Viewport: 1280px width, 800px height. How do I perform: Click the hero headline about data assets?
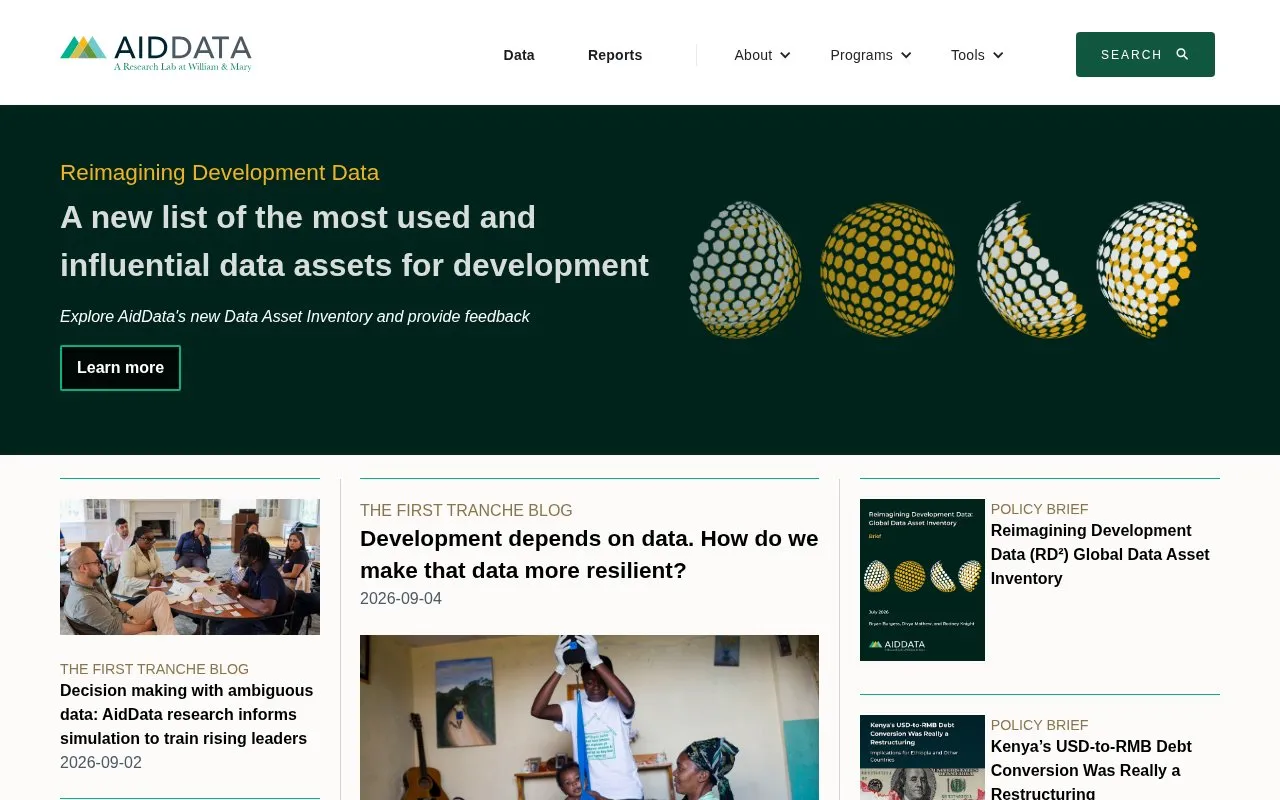tap(355, 241)
